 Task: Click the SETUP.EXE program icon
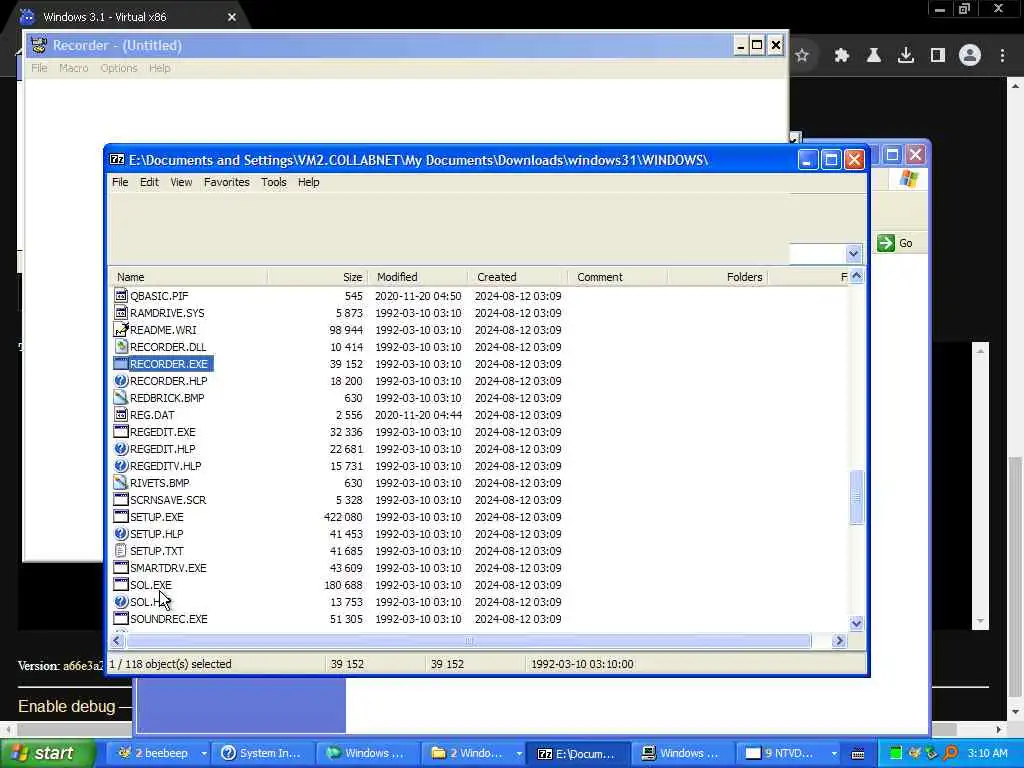tap(121, 517)
